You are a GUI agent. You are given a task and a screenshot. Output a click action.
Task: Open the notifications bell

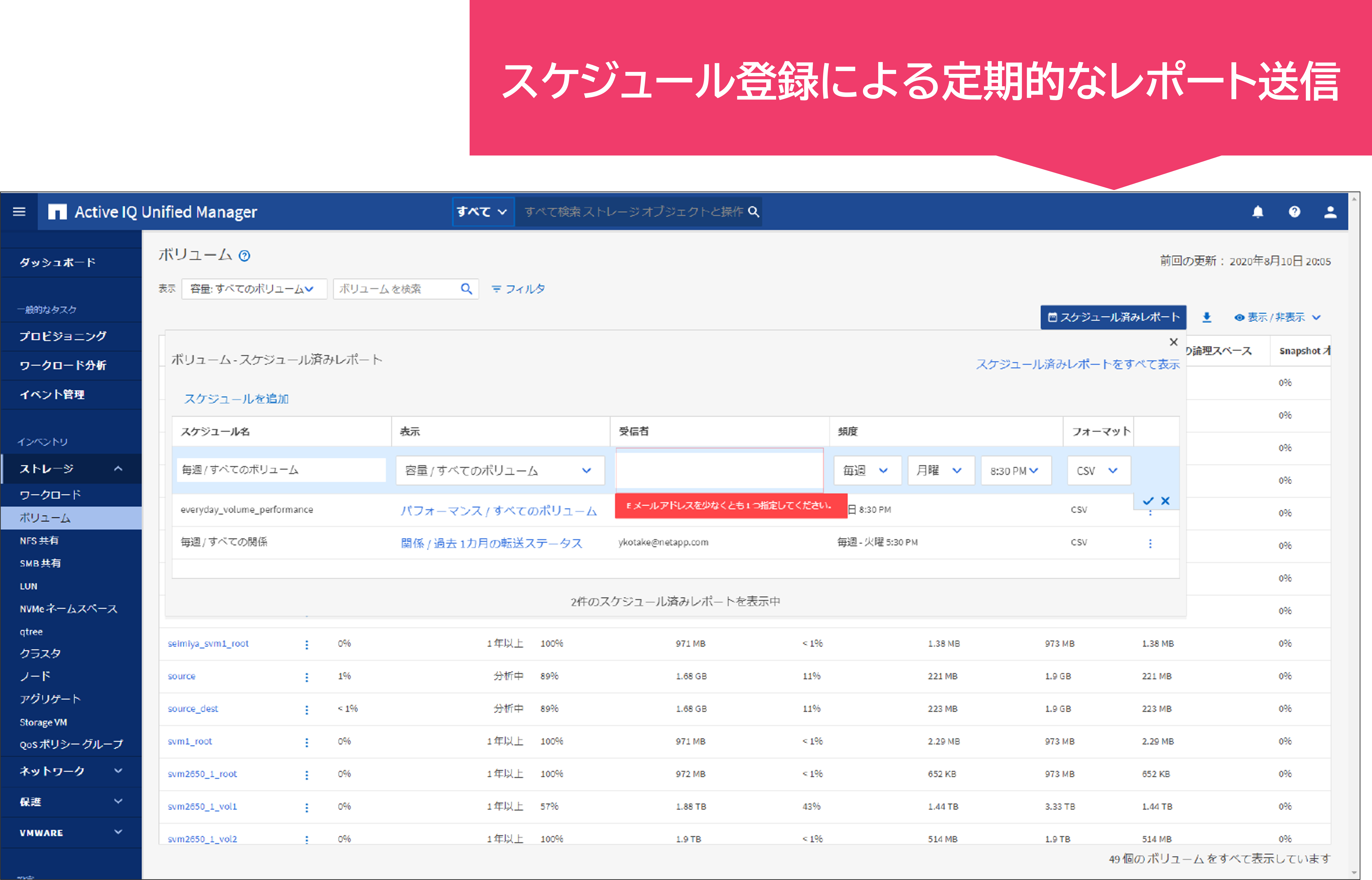coord(1258,212)
